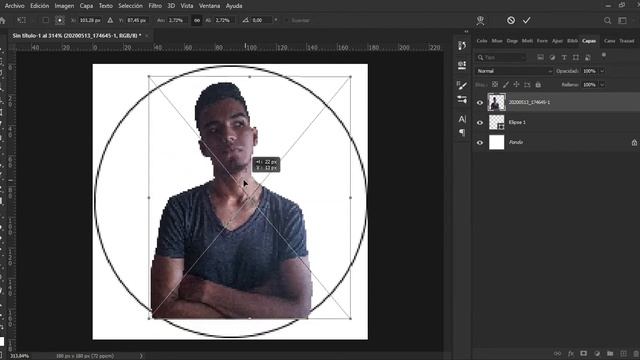Toggle the reference point checkbox
Screen dimensions: 640x360
[46, 20]
